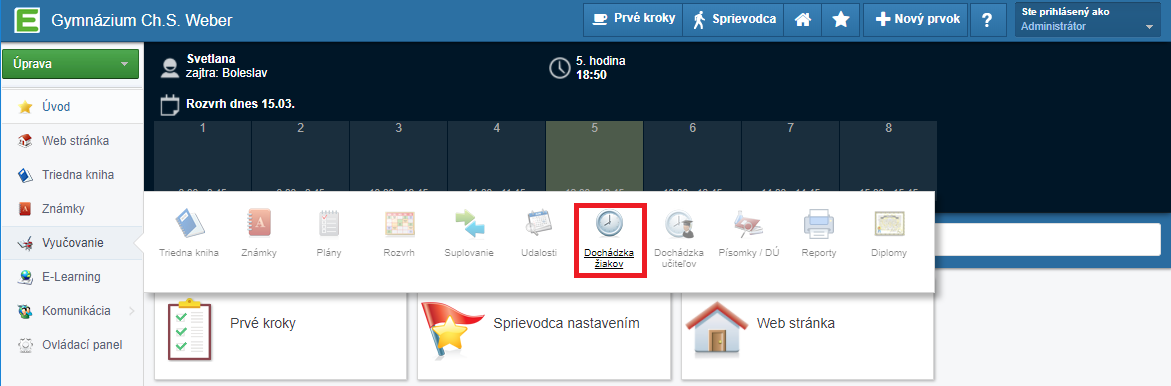Open the Administrátor account dropdown

pos(1088,19)
